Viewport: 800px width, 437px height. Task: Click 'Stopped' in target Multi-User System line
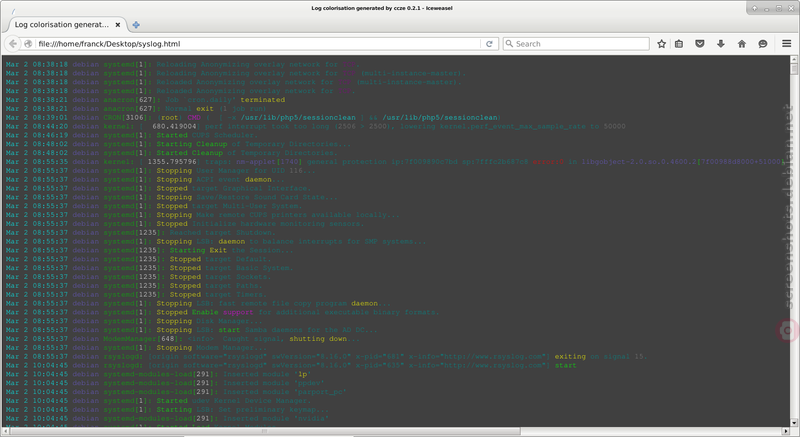click(172, 206)
